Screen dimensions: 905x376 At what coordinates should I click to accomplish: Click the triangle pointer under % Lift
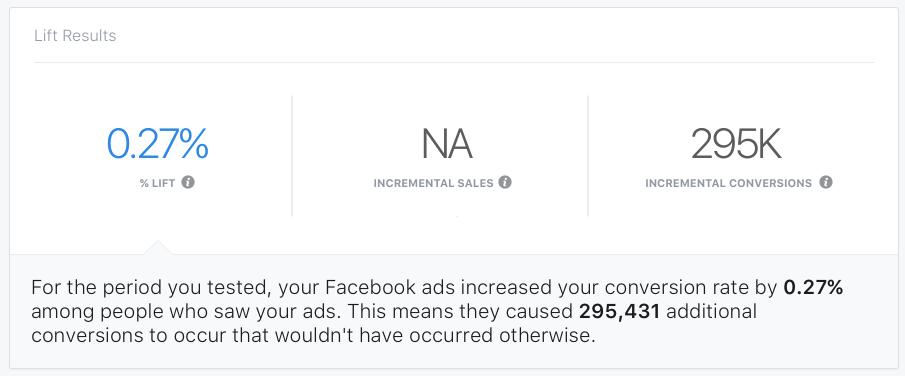click(x=157, y=247)
